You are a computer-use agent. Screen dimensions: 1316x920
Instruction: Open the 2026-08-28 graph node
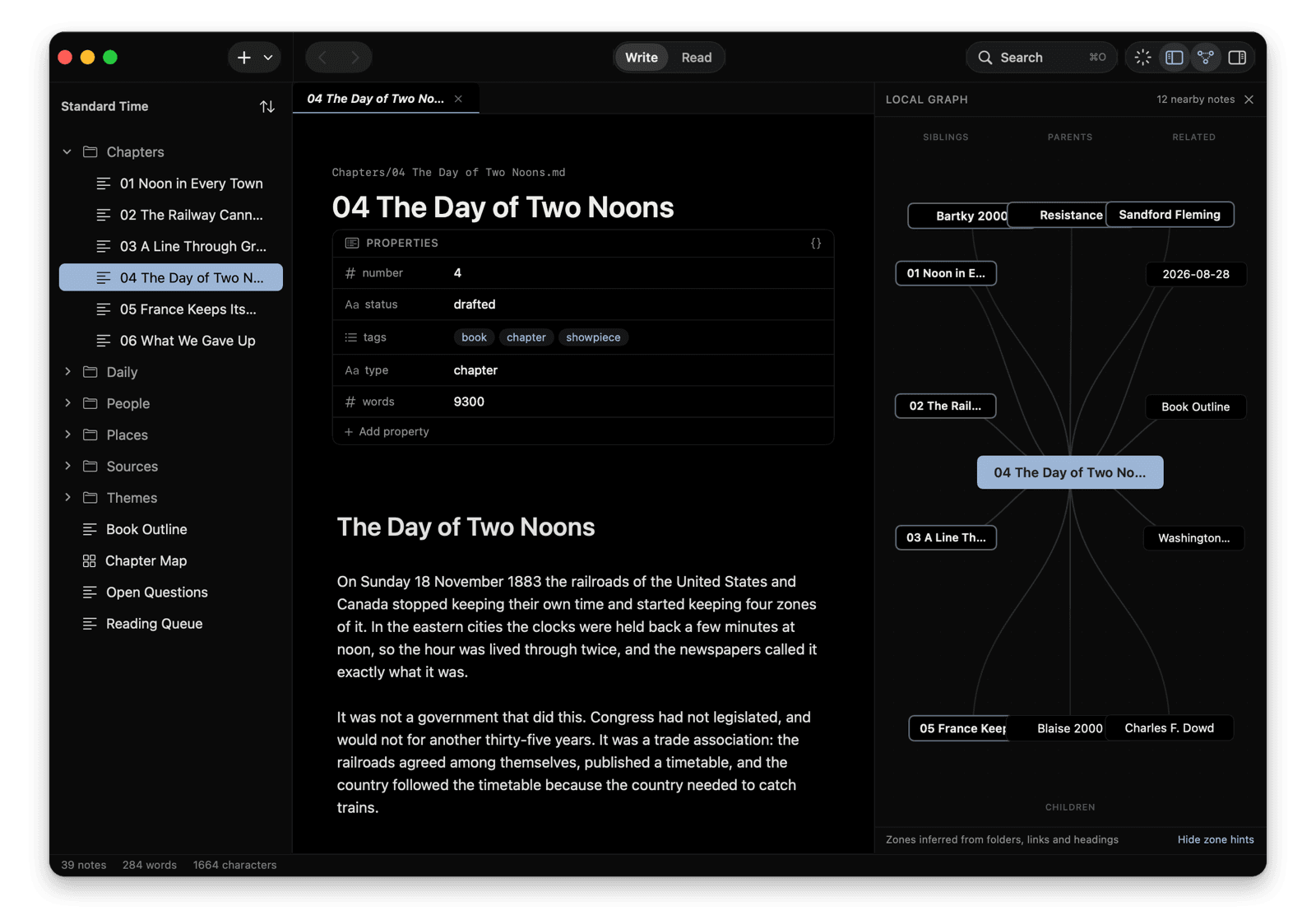pyautogui.click(x=1196, y=274)
